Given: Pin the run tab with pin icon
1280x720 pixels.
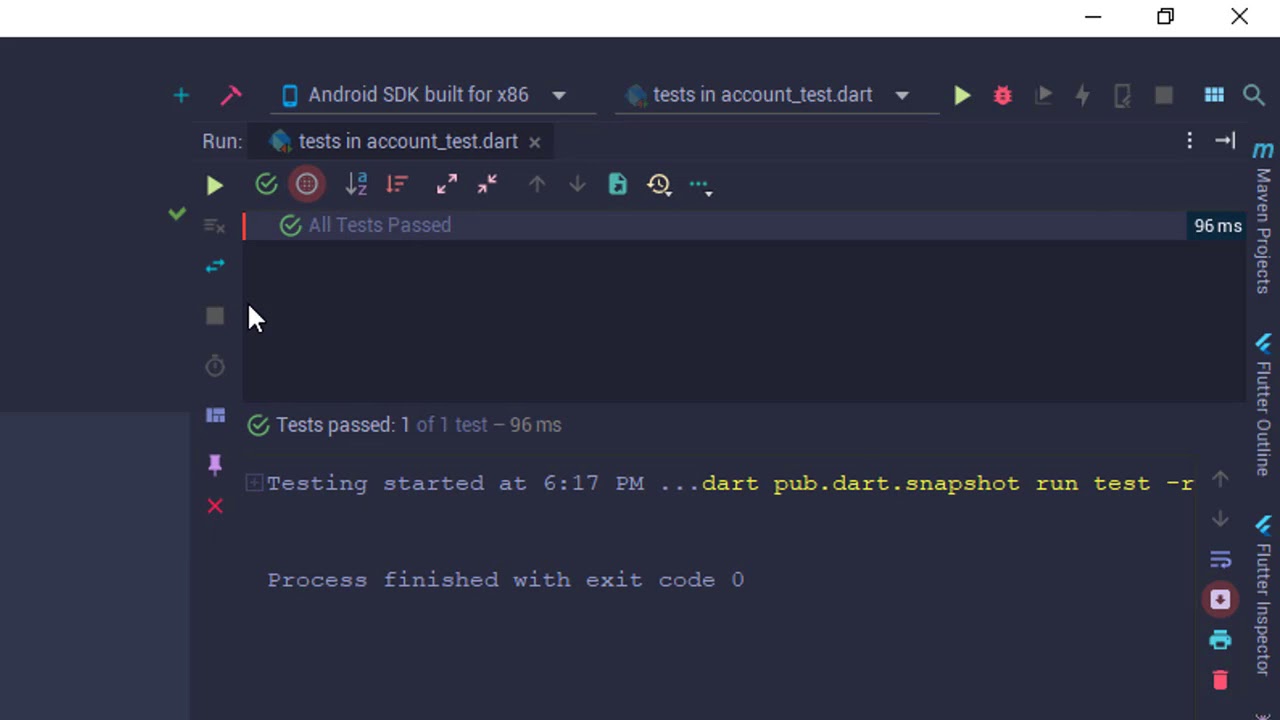Looking at the screenshot, I should (x=215, y=464).
